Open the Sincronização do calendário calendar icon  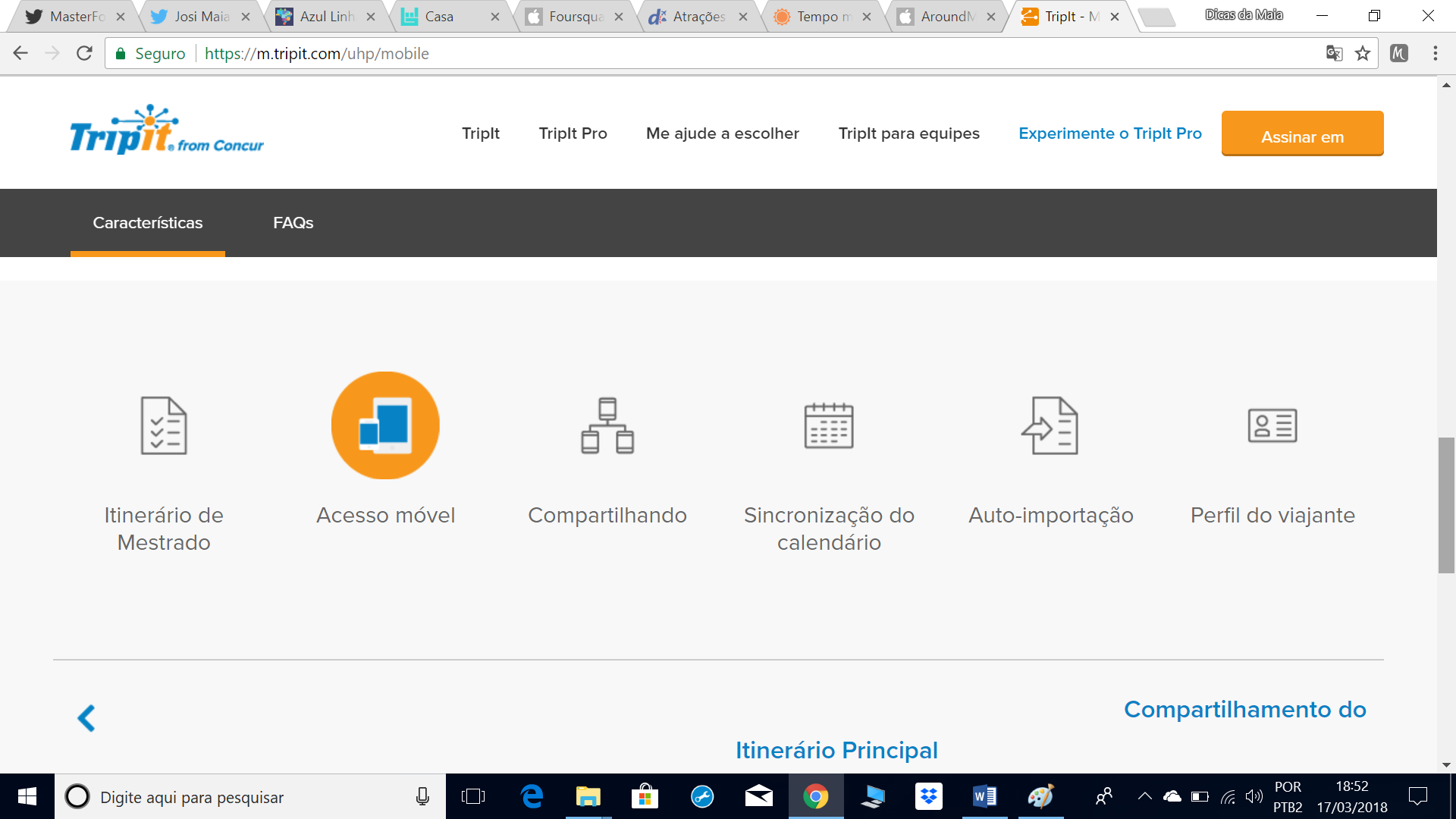coord(829,425)
